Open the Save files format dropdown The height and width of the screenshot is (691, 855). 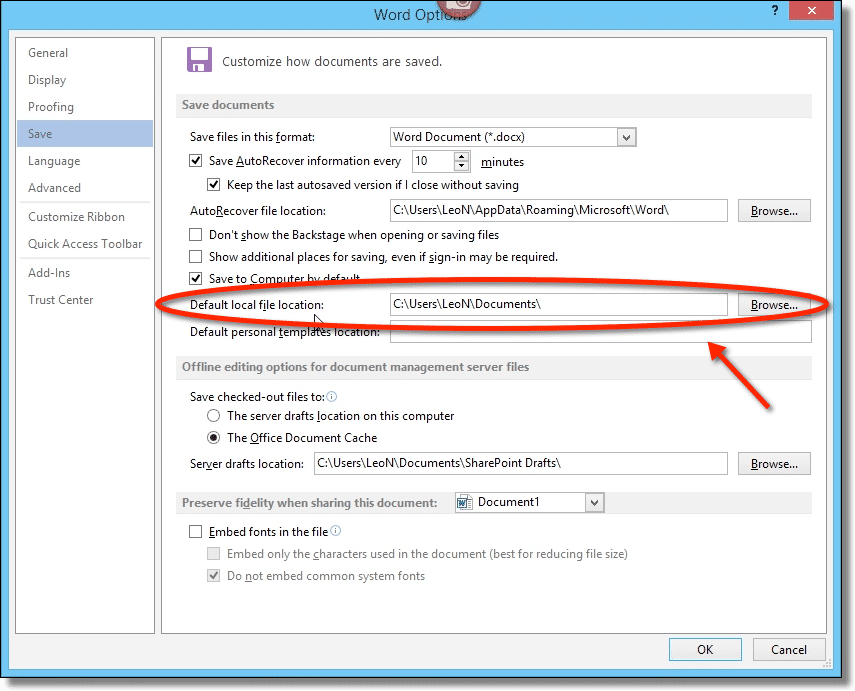(627, 137)
